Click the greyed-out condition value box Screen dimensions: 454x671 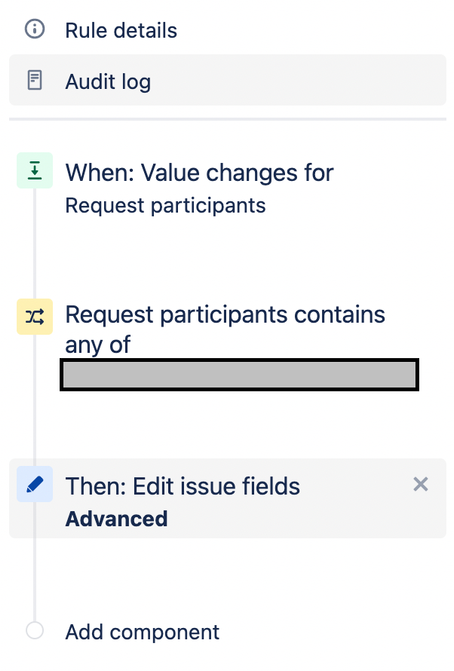point(239,374)
